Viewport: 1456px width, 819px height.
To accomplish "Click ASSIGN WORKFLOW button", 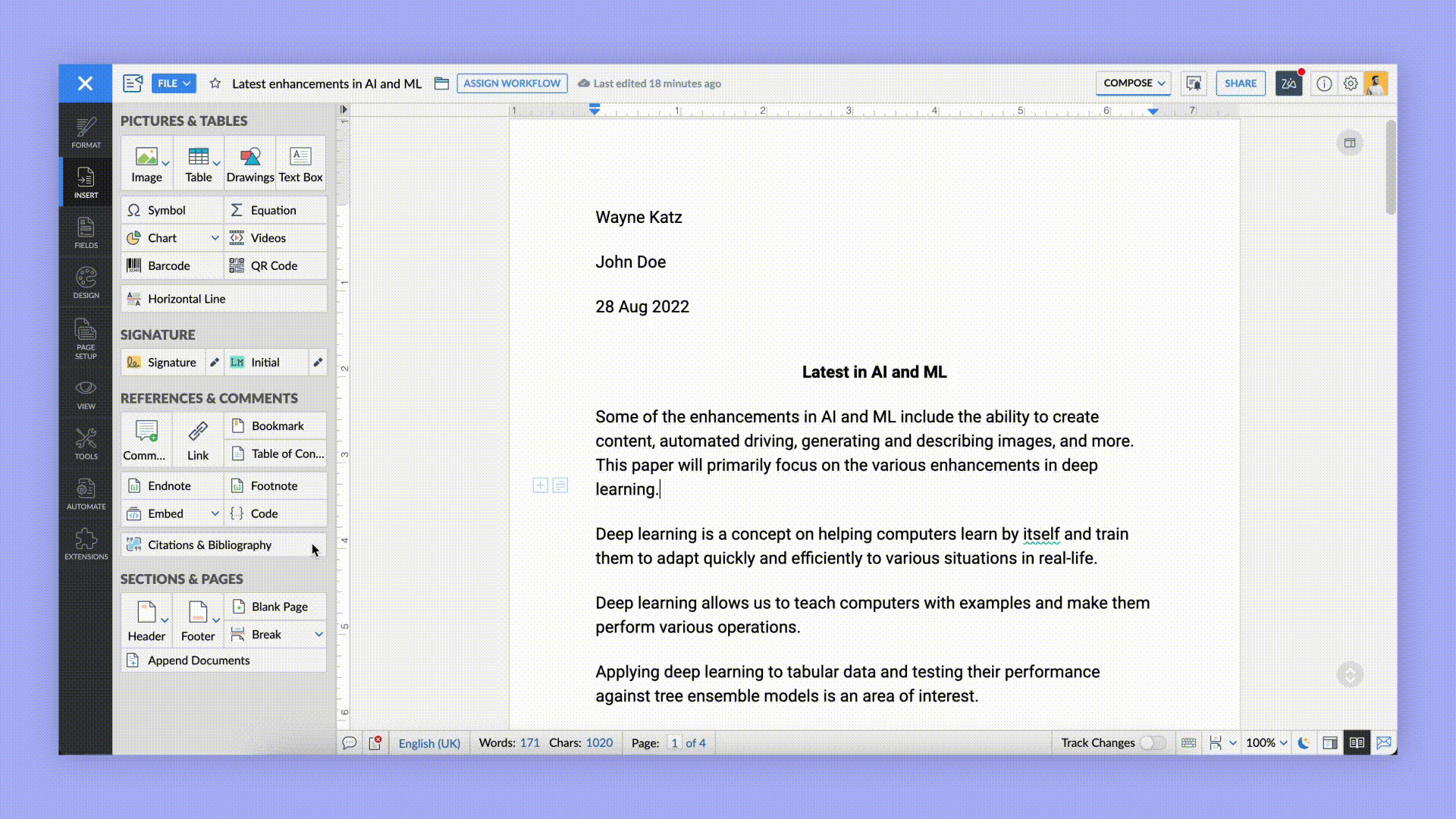I will (512, 83).
